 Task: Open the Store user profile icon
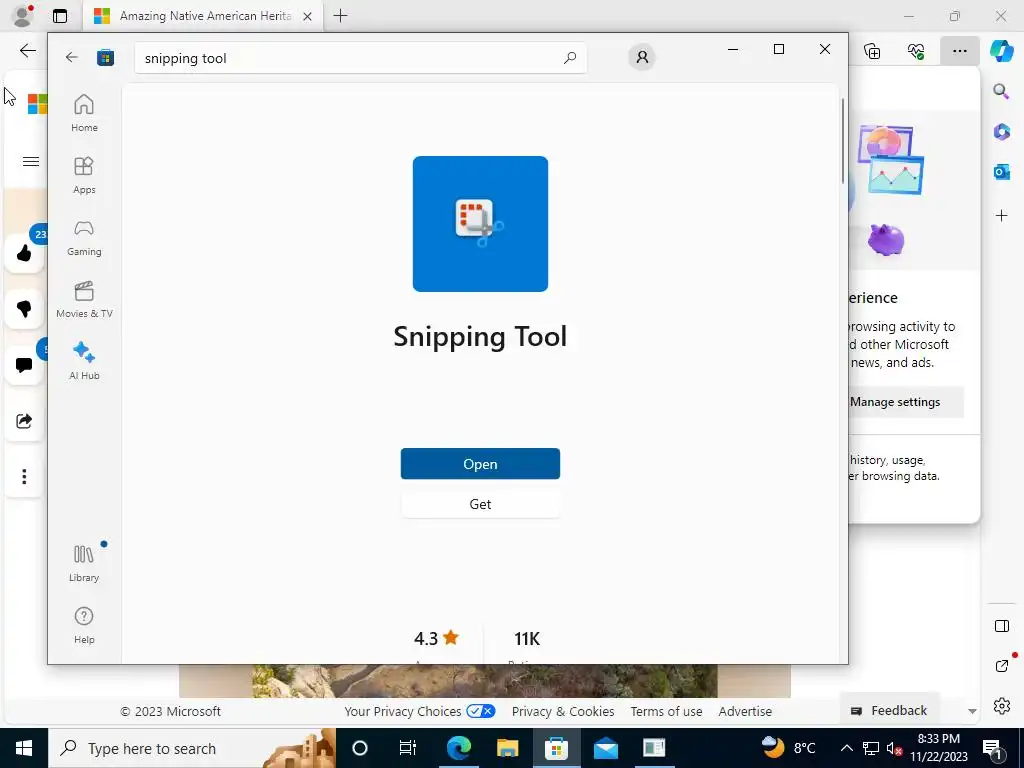tap(642, 57)
